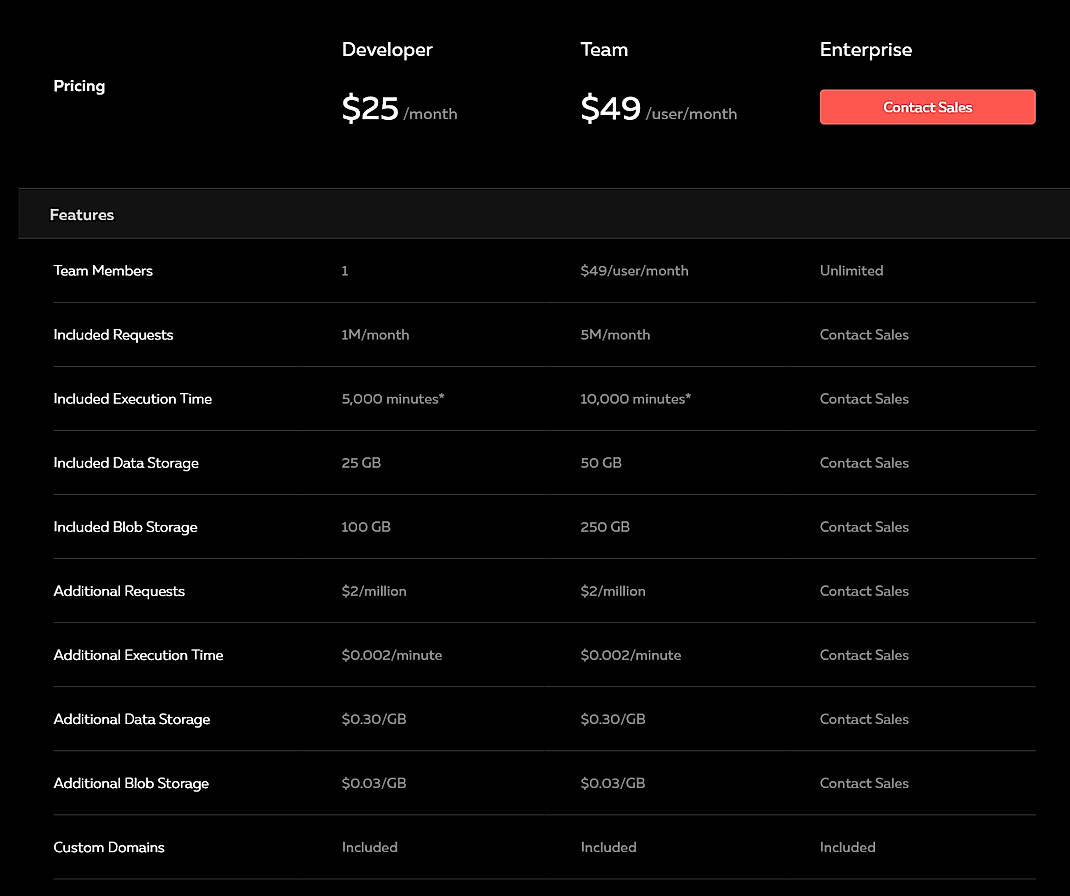Click Developer $0.30/GB value

tap(374, 720)
